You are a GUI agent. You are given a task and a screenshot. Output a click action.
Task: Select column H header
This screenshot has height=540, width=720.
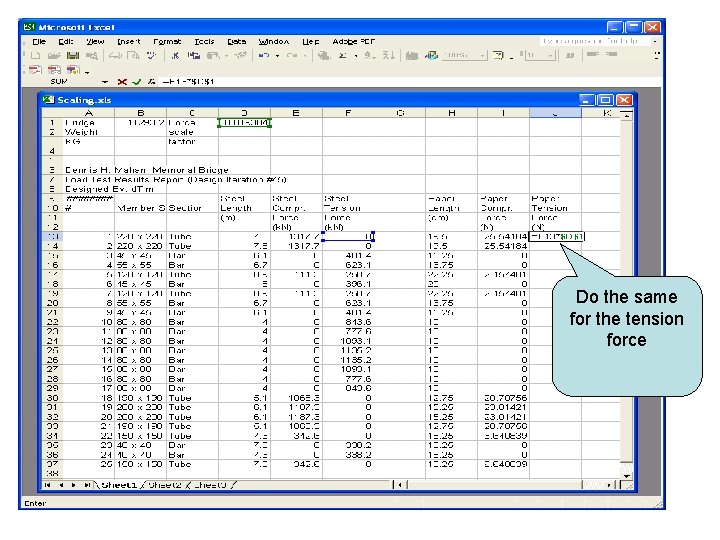point(452,113)
